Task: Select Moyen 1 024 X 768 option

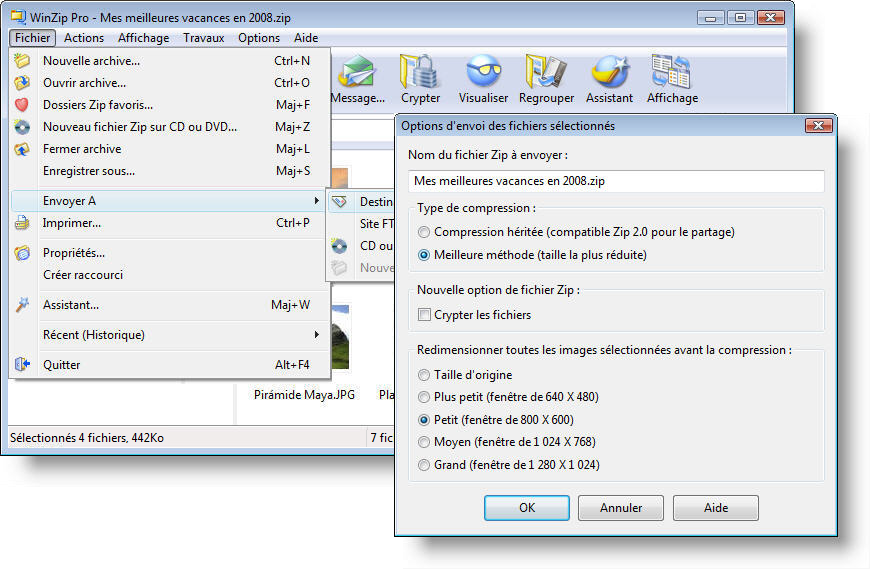Action: (x=424, y=442)
